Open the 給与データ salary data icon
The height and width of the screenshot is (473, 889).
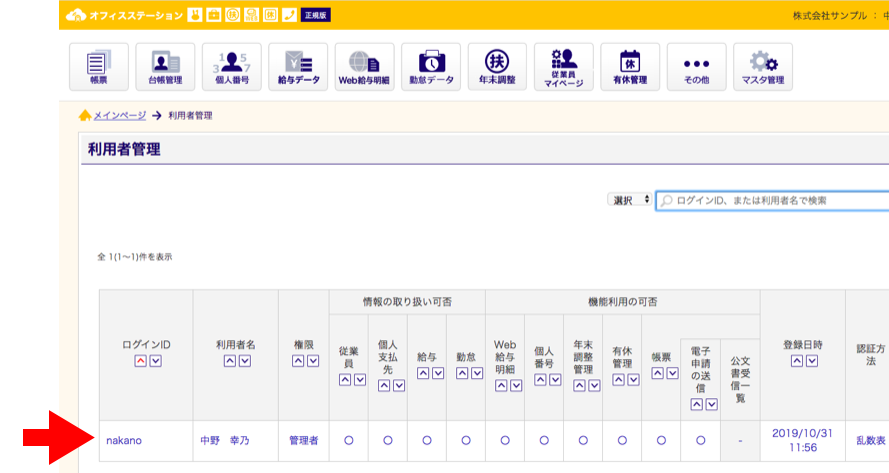[x=298, y=67]
